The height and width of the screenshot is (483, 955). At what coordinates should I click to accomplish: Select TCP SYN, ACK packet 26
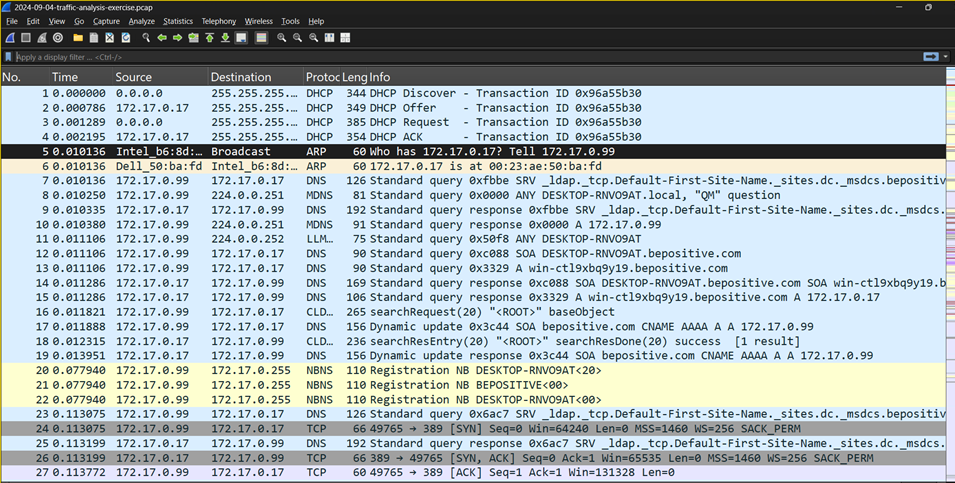(473, 458)
